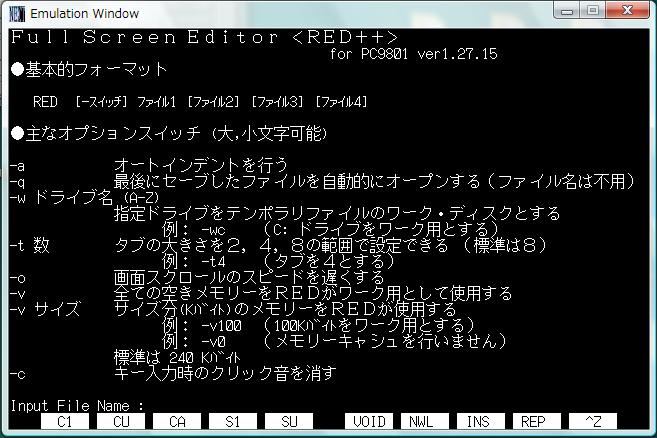Click the REP function key label

tap(536, 421)
